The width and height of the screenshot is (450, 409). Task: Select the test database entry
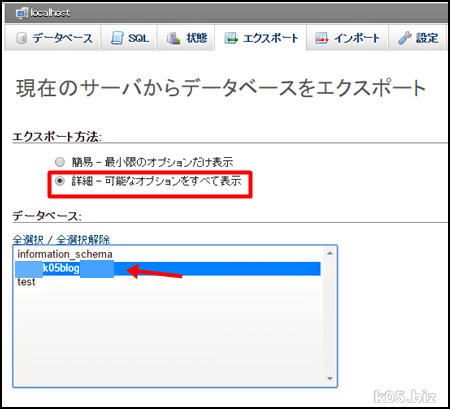click(168, 282)
